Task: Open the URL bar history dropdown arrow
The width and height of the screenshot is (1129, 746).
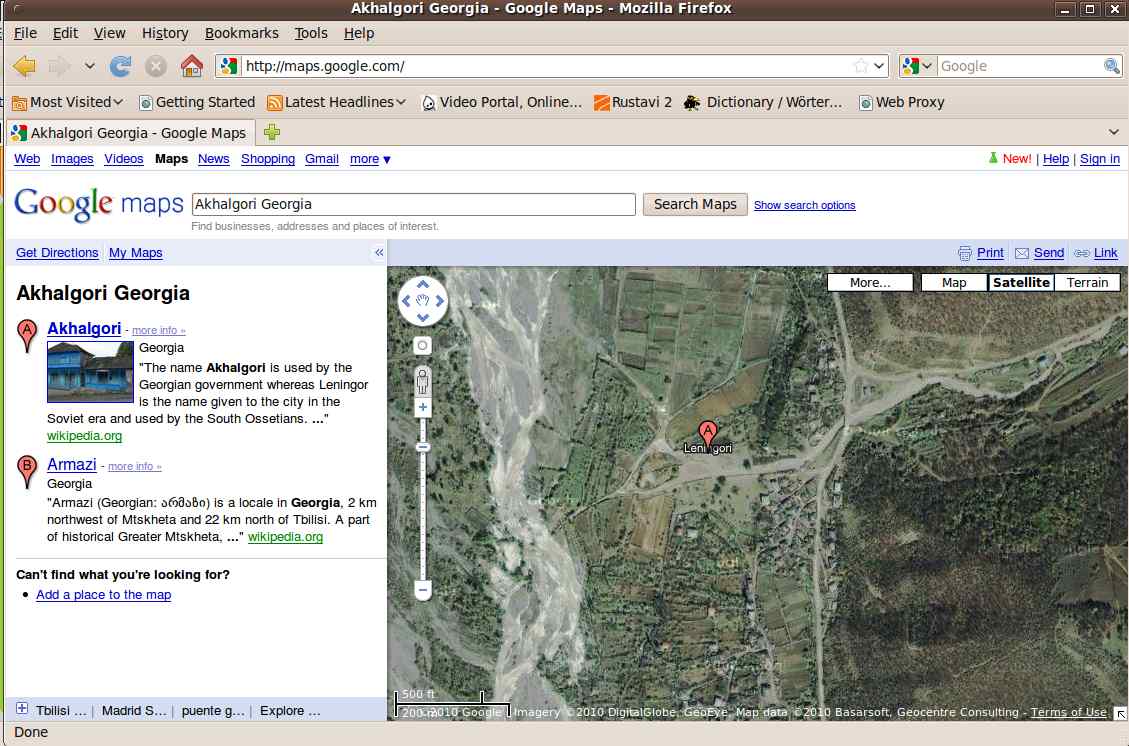Action: 879,66
